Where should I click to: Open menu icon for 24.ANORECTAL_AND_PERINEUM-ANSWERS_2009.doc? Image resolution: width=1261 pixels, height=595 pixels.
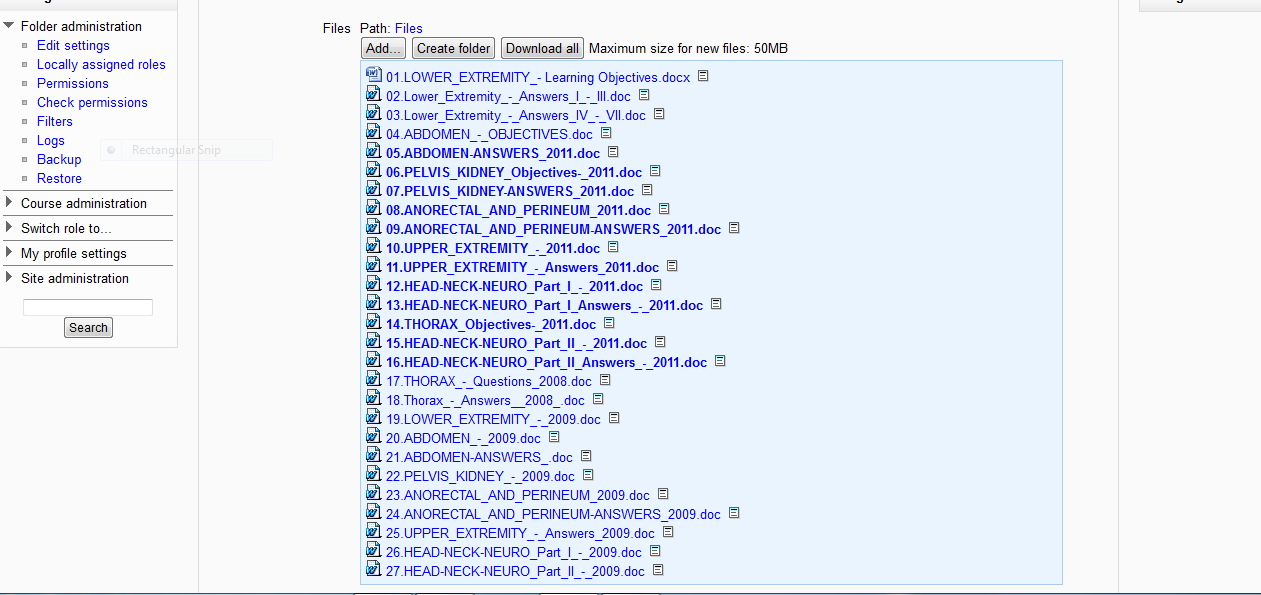click(x=734, y=513)
